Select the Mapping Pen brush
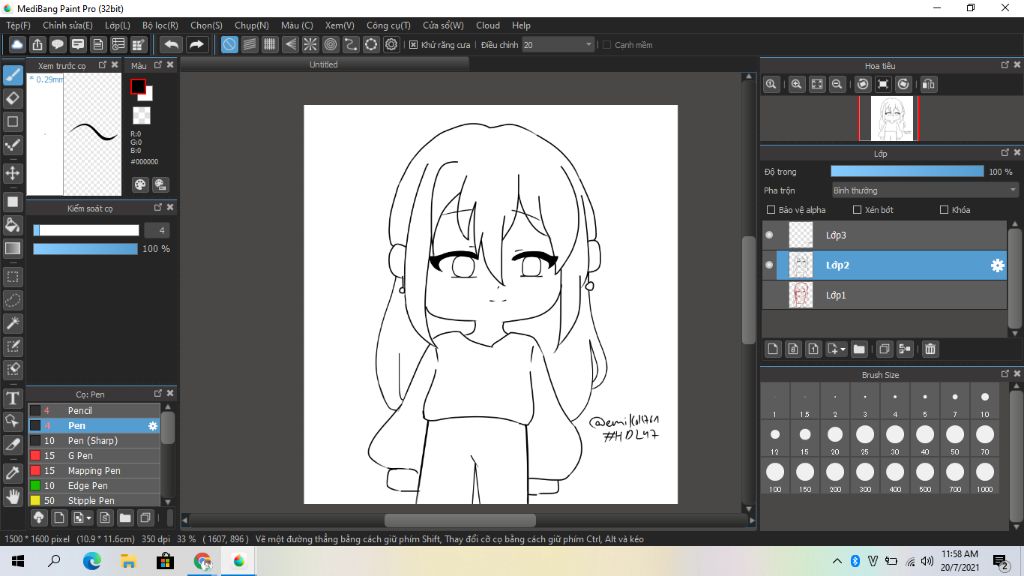 [x=94, y=471]
